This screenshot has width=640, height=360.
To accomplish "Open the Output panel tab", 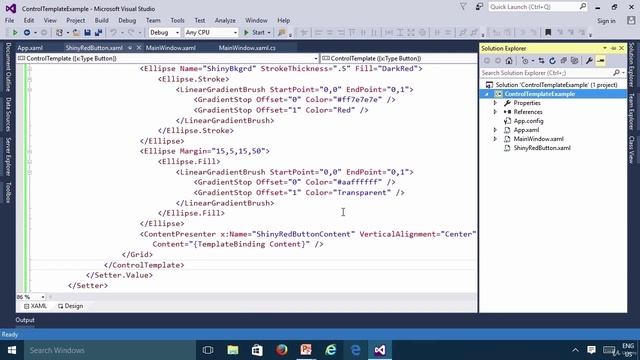I will coord(25,320).
